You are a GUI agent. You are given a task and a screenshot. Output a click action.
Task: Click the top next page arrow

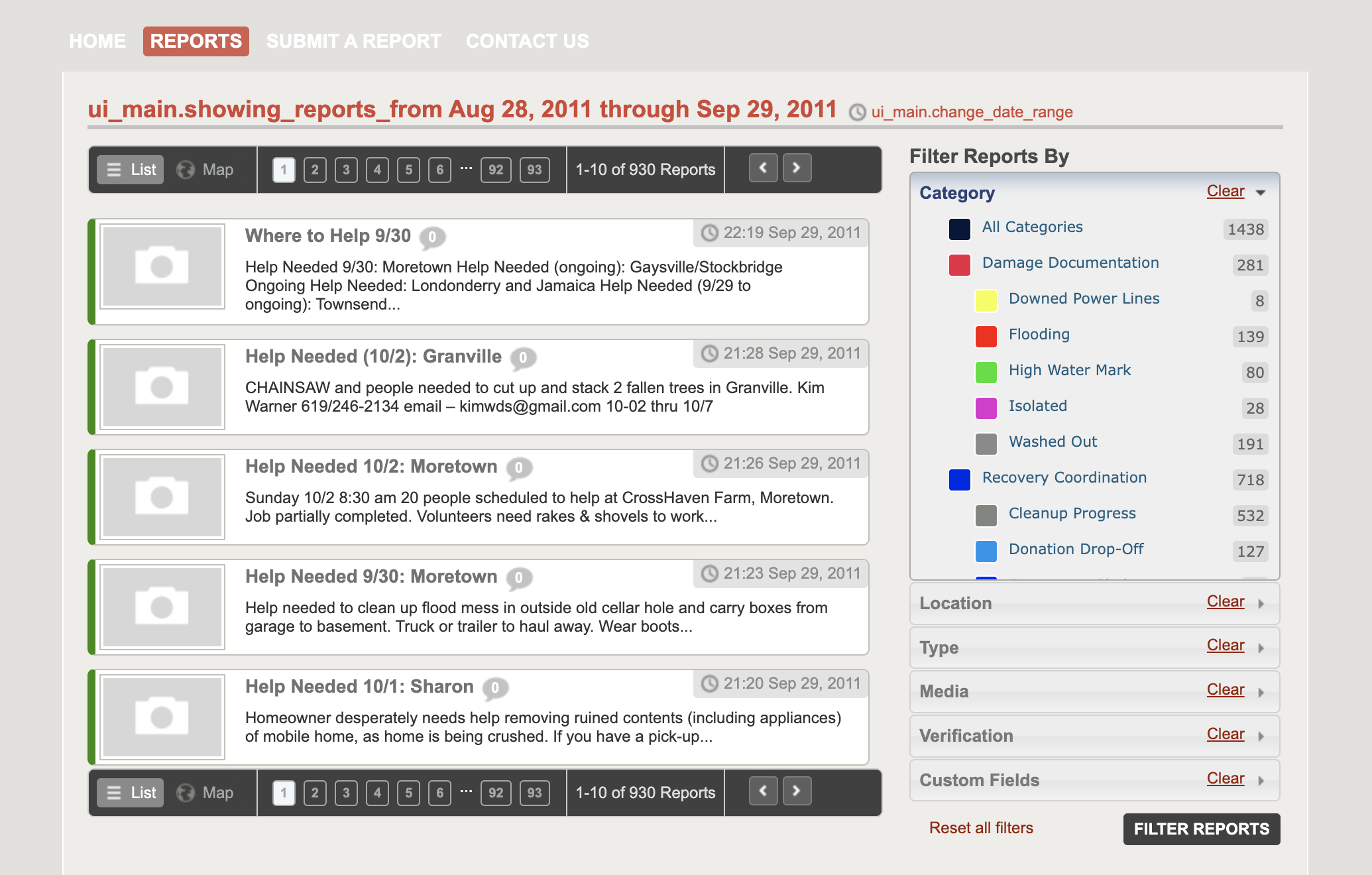[797, 168]
